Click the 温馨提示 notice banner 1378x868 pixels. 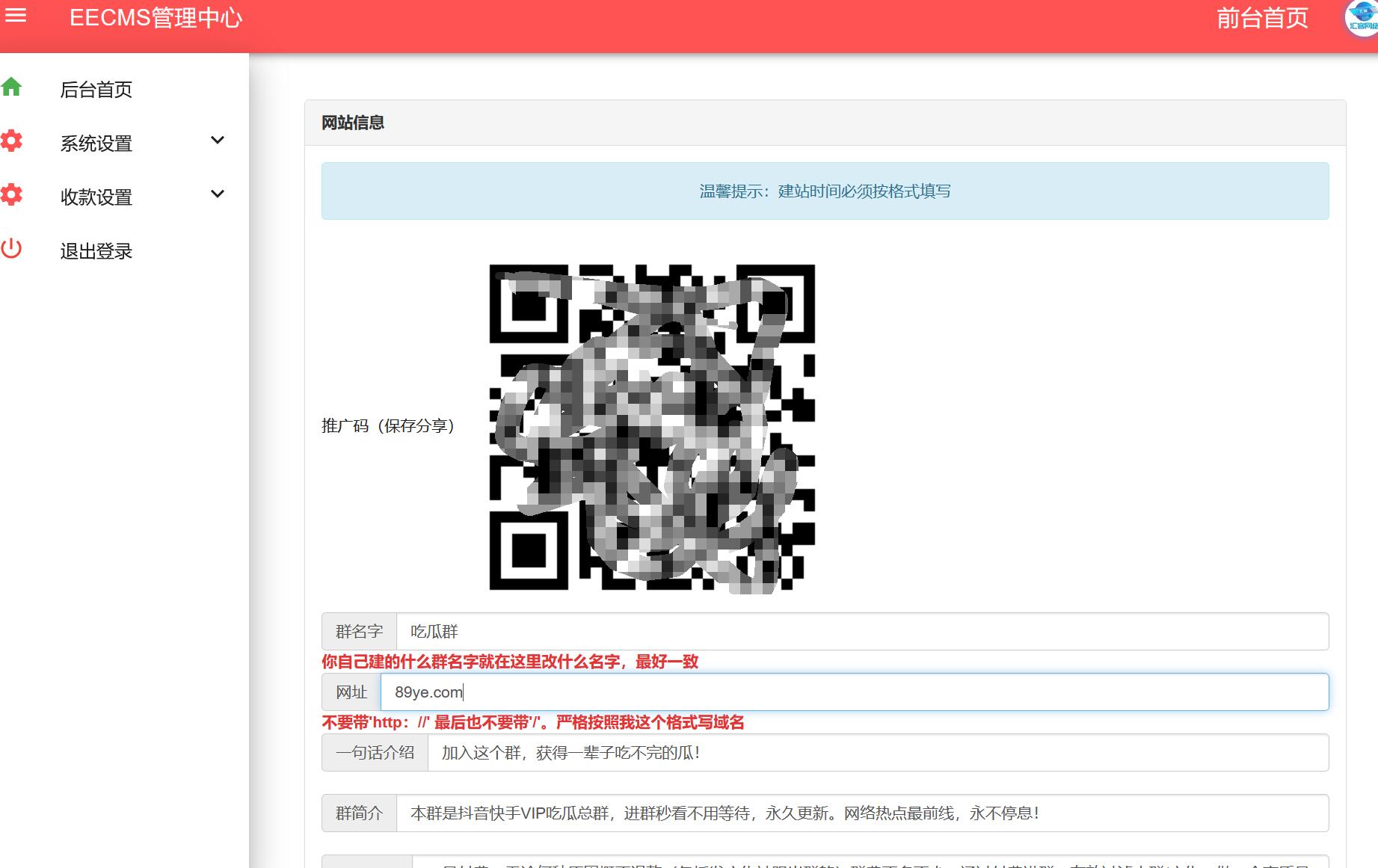pyautogui.click(x=825, y=191)
